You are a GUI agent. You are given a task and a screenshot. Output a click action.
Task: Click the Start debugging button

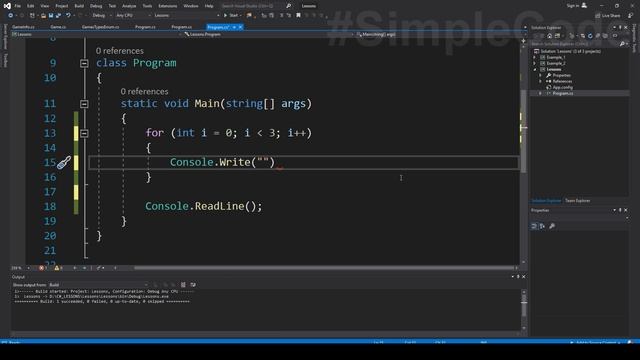pos(231,15)
